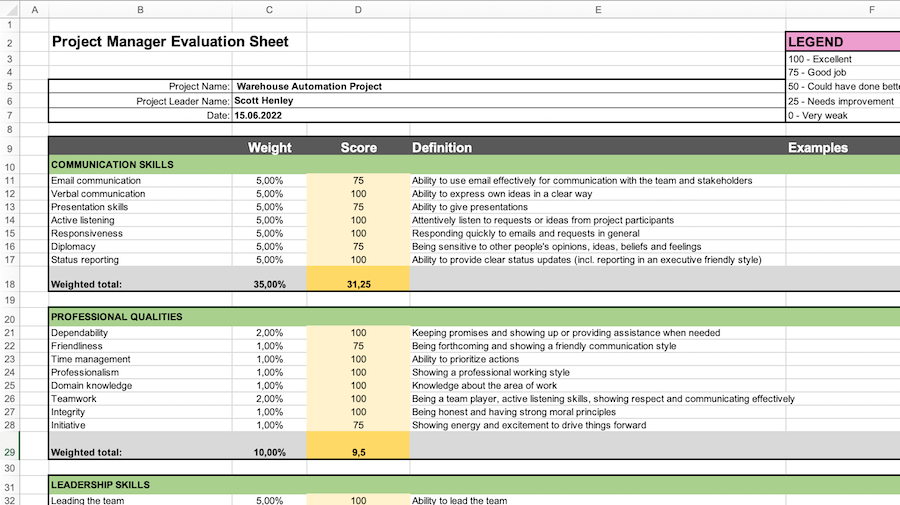900x505 pixels.
Task: Click the 'Project Leader Name:' label cell
Action: pyautogui.click(x=141, y=101)
